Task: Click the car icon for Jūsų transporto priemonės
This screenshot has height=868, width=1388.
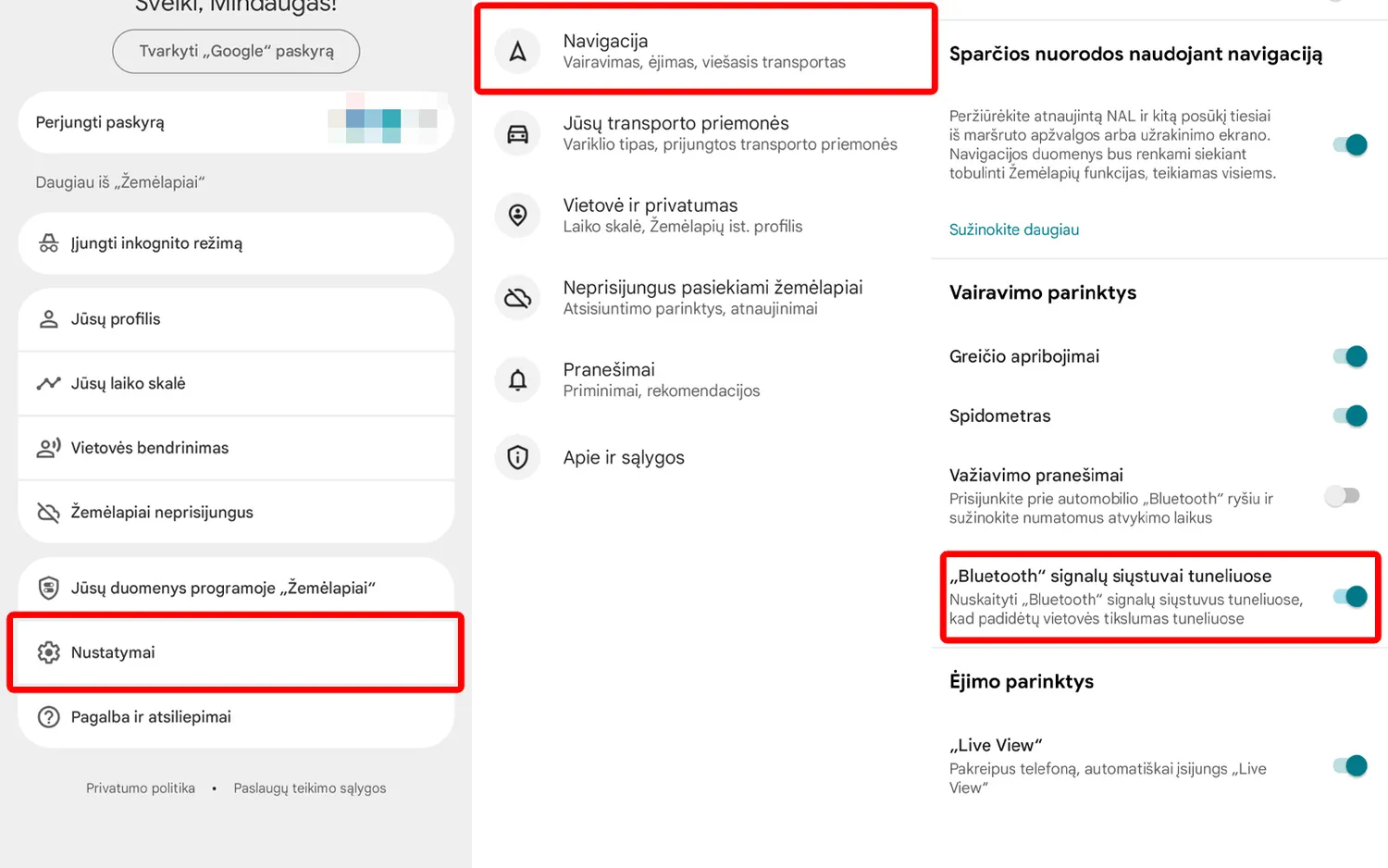Action: (517, 133)
